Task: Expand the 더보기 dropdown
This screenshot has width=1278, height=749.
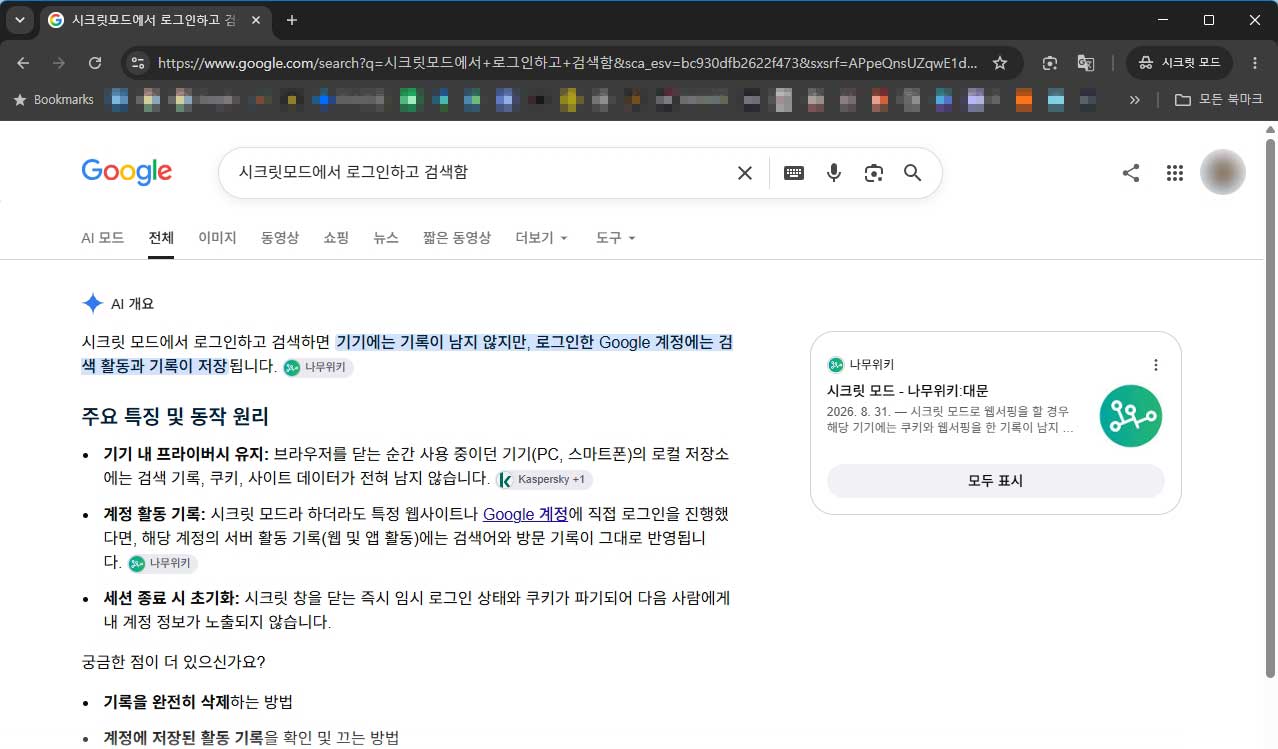Action: [x=541, y=238]
